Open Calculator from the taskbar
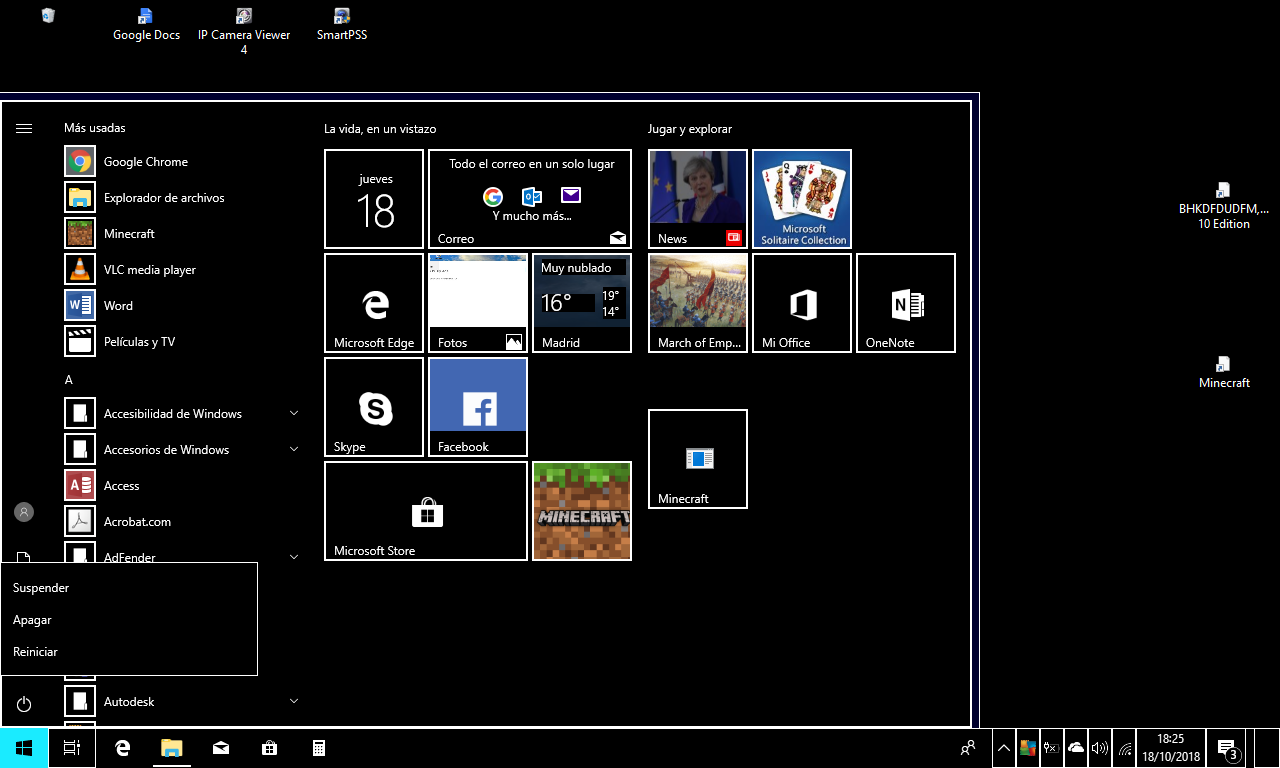This screenshot has width=1280, height=768. coord(318,748)
